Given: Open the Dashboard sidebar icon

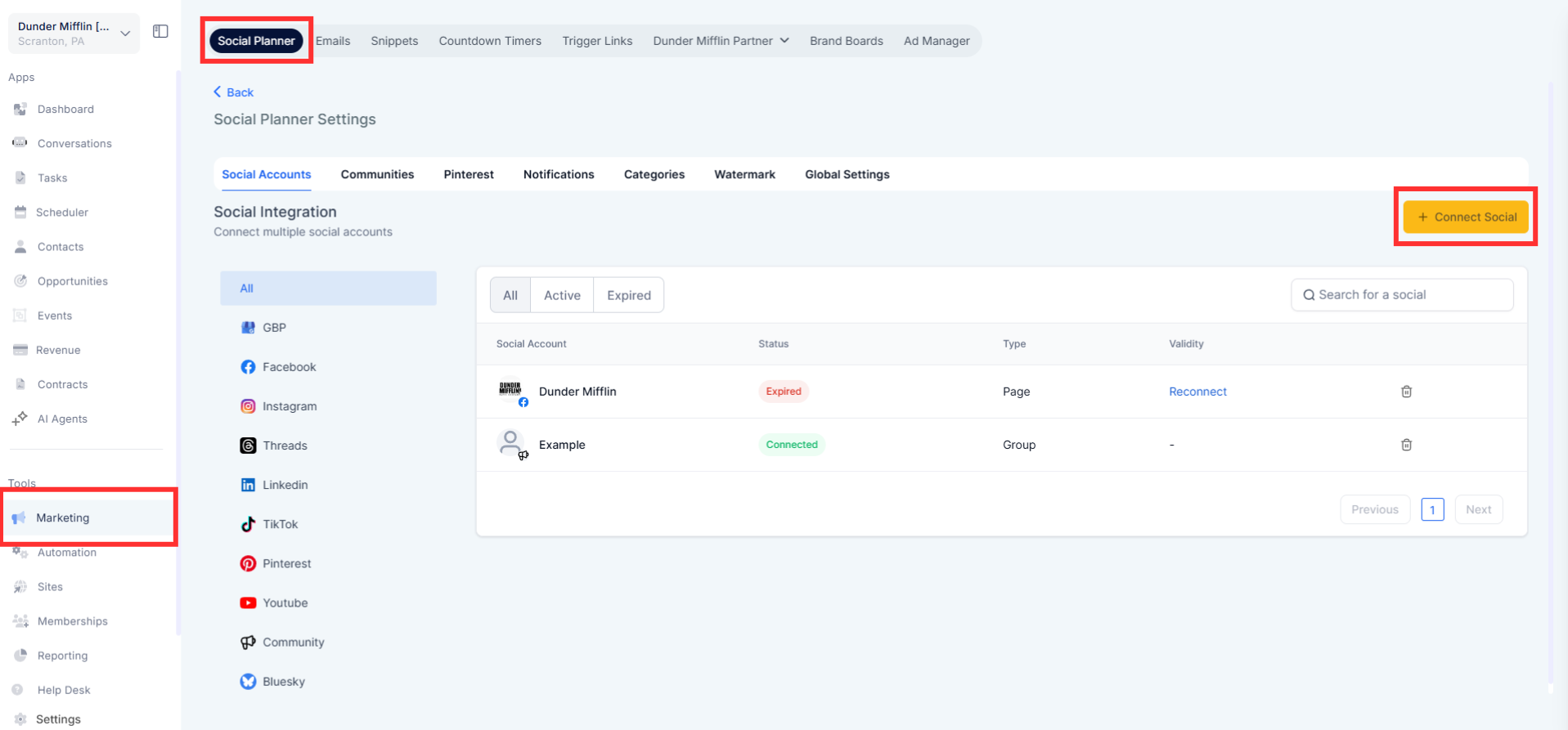Looking at the screenshot, I should 20,110.
